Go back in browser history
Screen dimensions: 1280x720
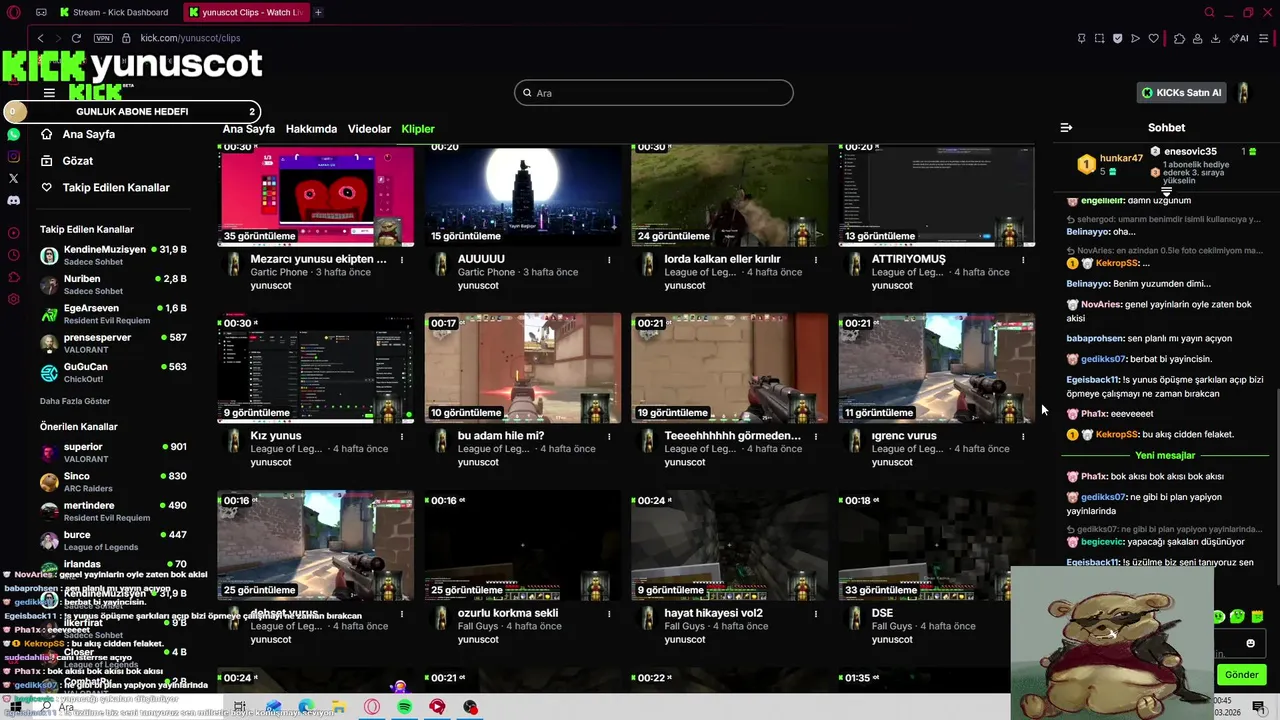(41, 38)
